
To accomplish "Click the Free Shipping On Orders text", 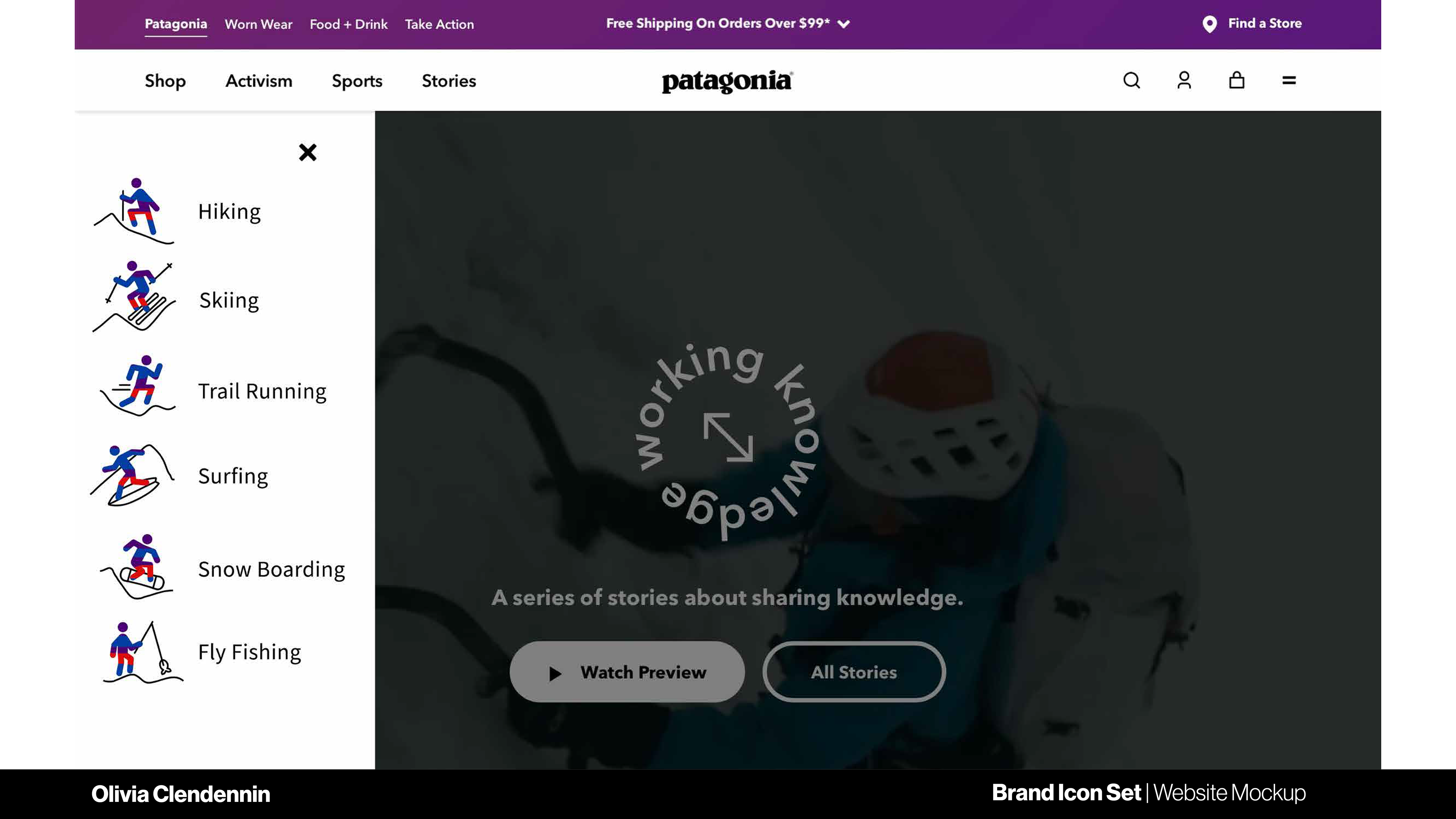I will pos(718,23).
